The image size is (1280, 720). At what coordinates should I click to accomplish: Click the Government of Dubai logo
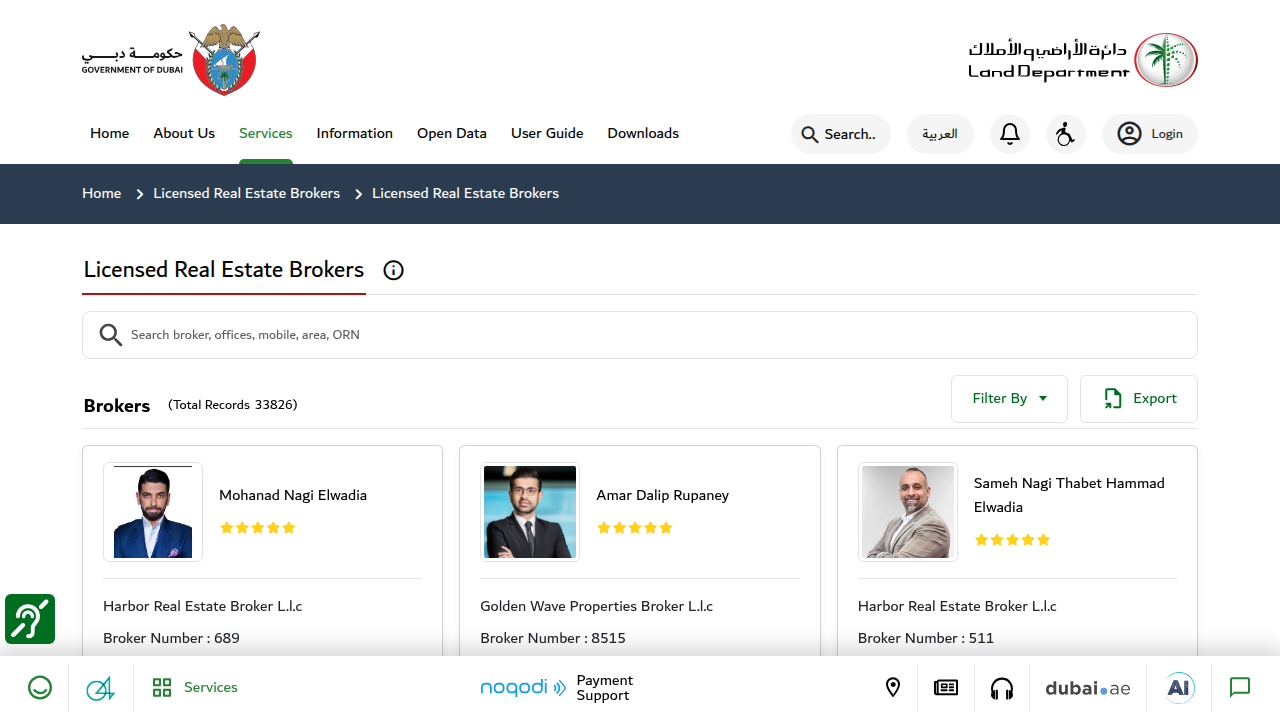point(170,60)
